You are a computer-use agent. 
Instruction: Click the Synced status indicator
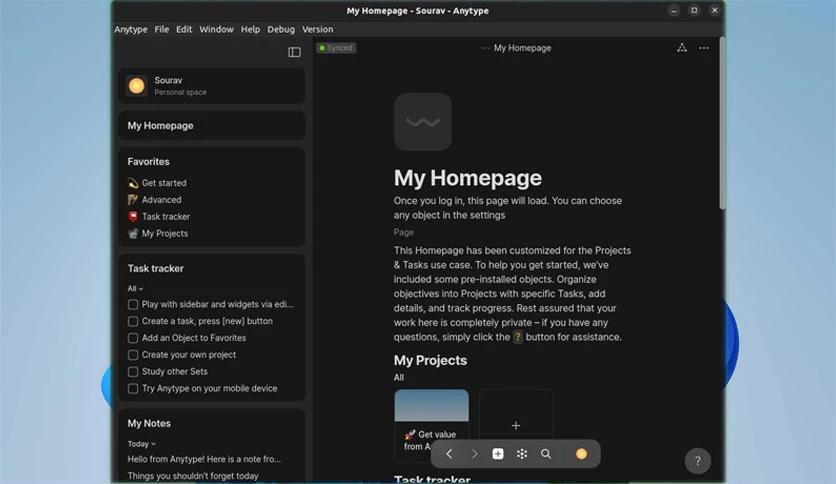click(x=336, y=48)
